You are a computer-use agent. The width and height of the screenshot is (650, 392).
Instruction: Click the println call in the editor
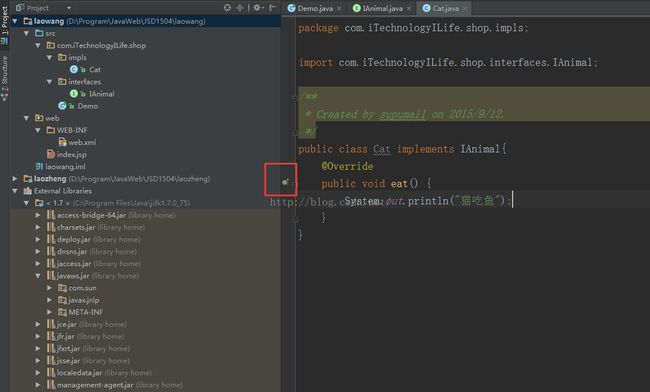pos(428,201)
